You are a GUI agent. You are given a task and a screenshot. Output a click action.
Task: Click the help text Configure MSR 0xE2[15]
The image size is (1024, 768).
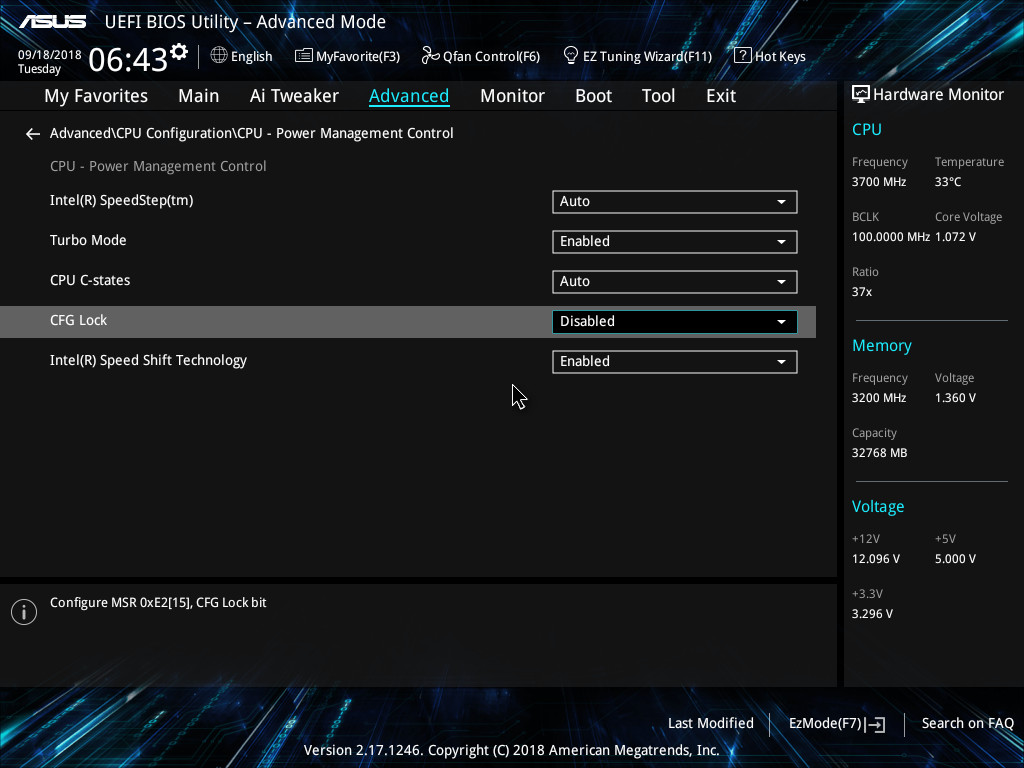(158, 603)
